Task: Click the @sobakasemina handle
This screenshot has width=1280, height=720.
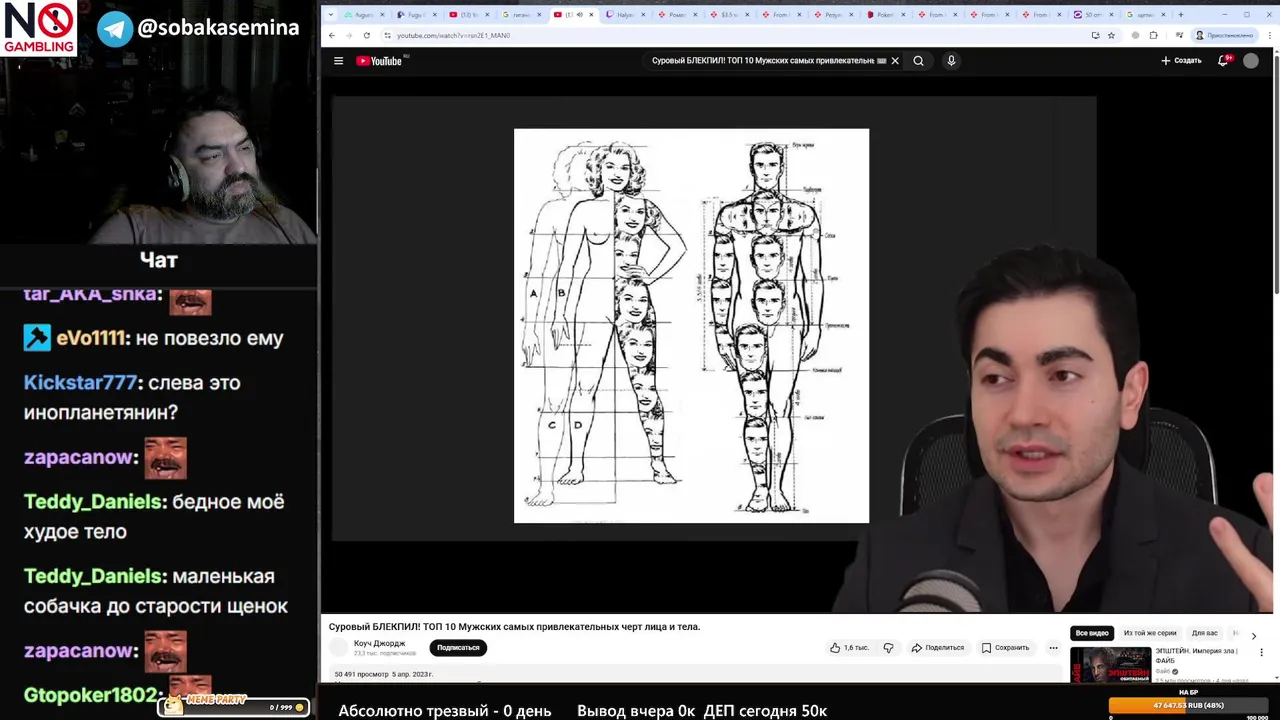Action: 218,28
